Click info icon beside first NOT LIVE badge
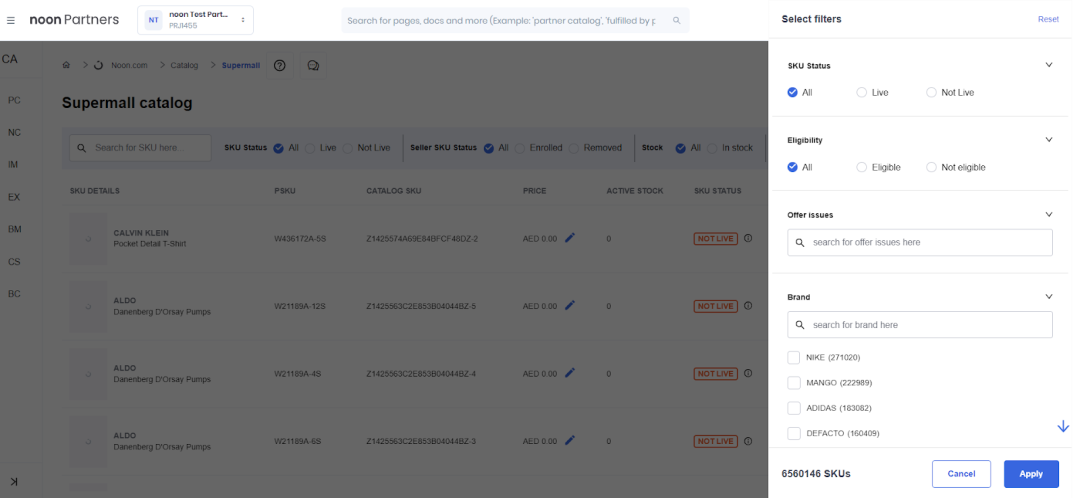Viewport: 1080px width, 498px height. tap(748, 238)
